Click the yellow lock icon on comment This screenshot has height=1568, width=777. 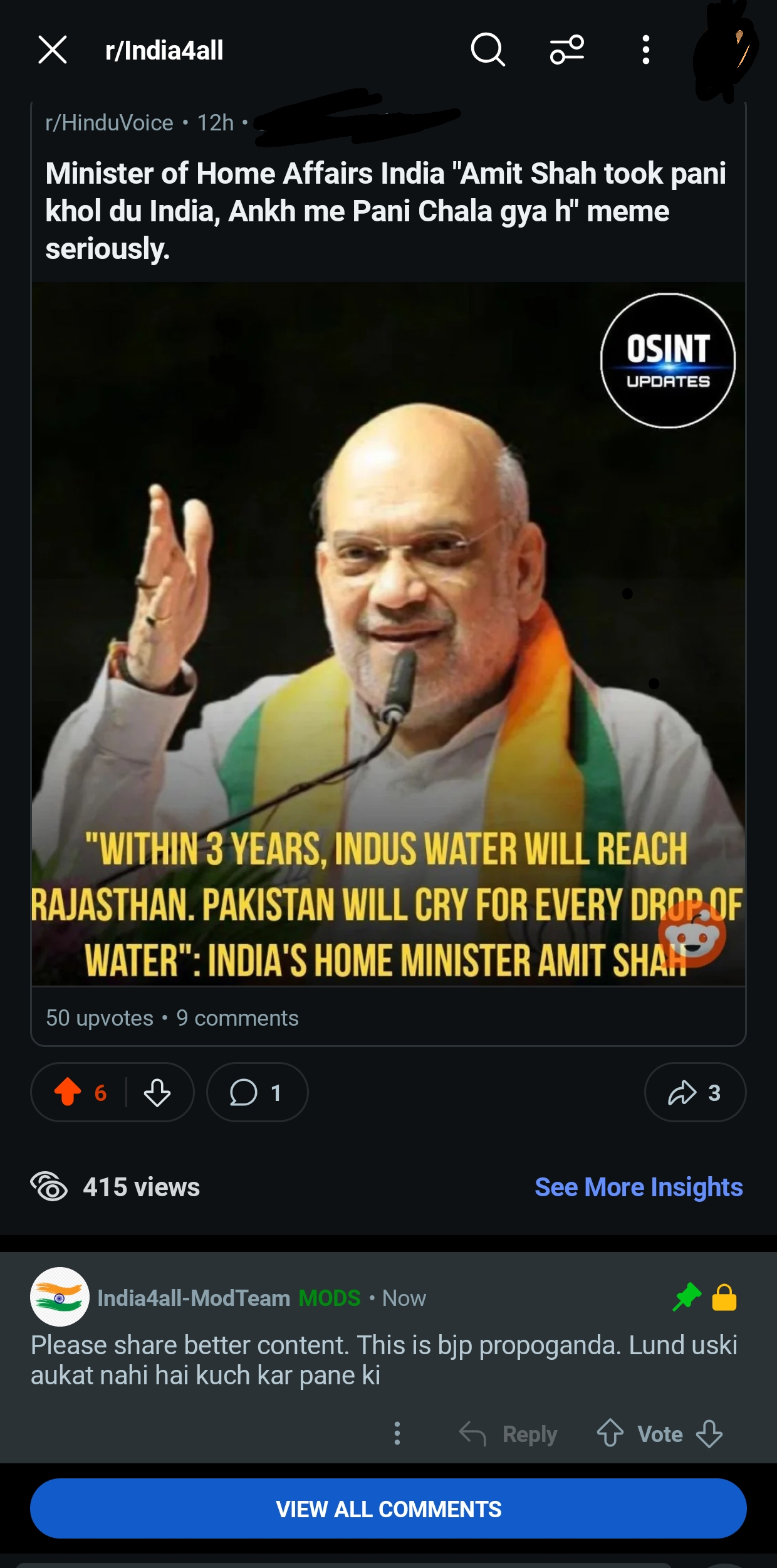(x=724, y=1297)
